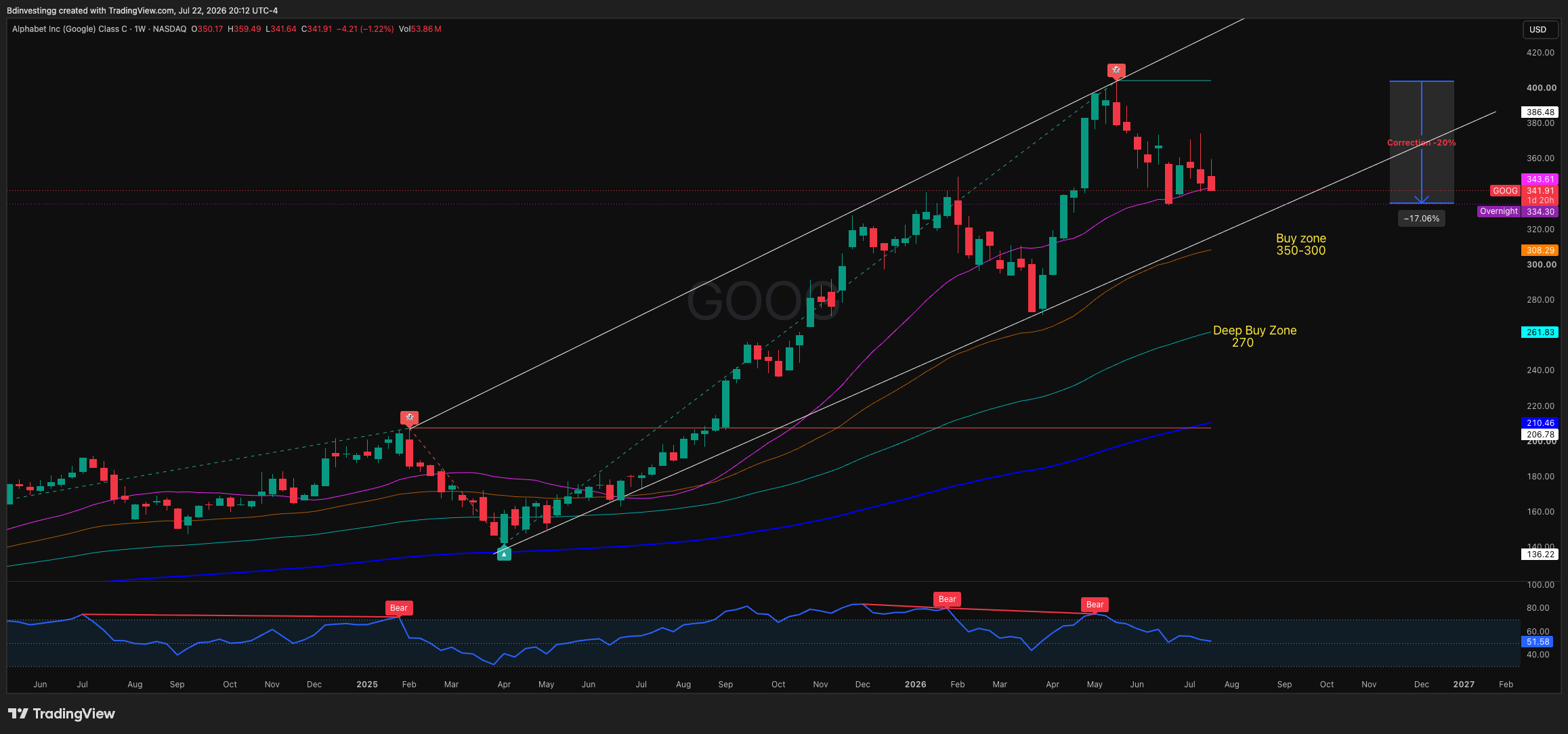1568x734 pixels.
Task: Click the 280.00 price scale tick
Action: [x=1540, y=300]
